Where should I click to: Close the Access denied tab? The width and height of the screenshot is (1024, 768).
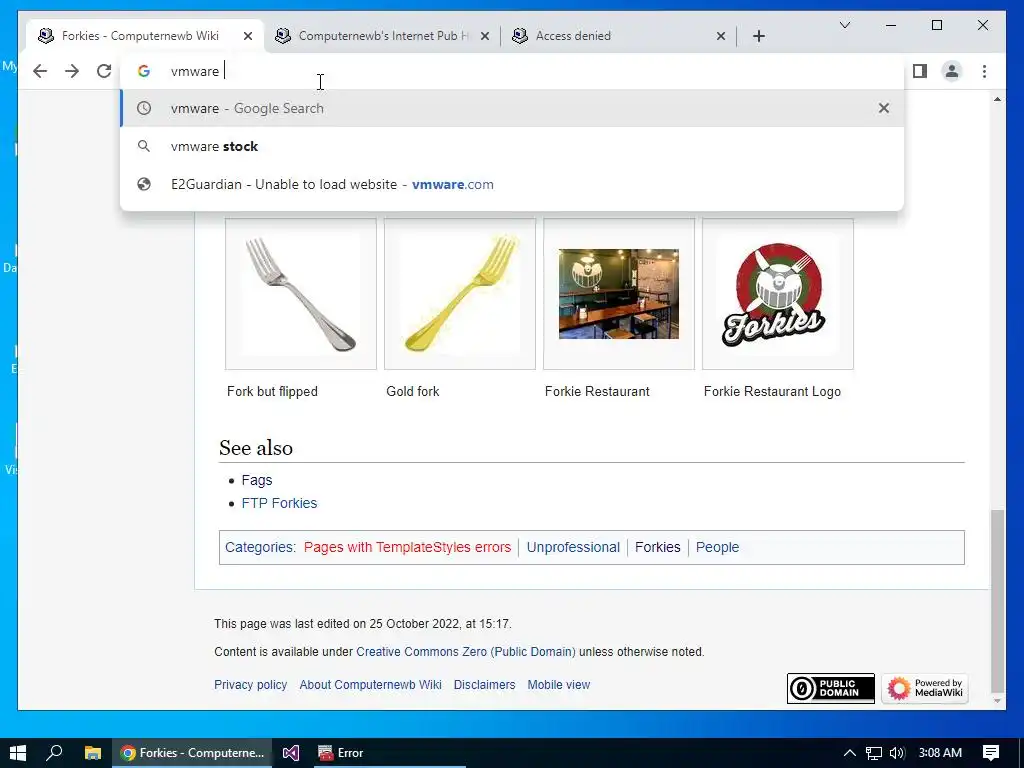click(x=721, y=36)
